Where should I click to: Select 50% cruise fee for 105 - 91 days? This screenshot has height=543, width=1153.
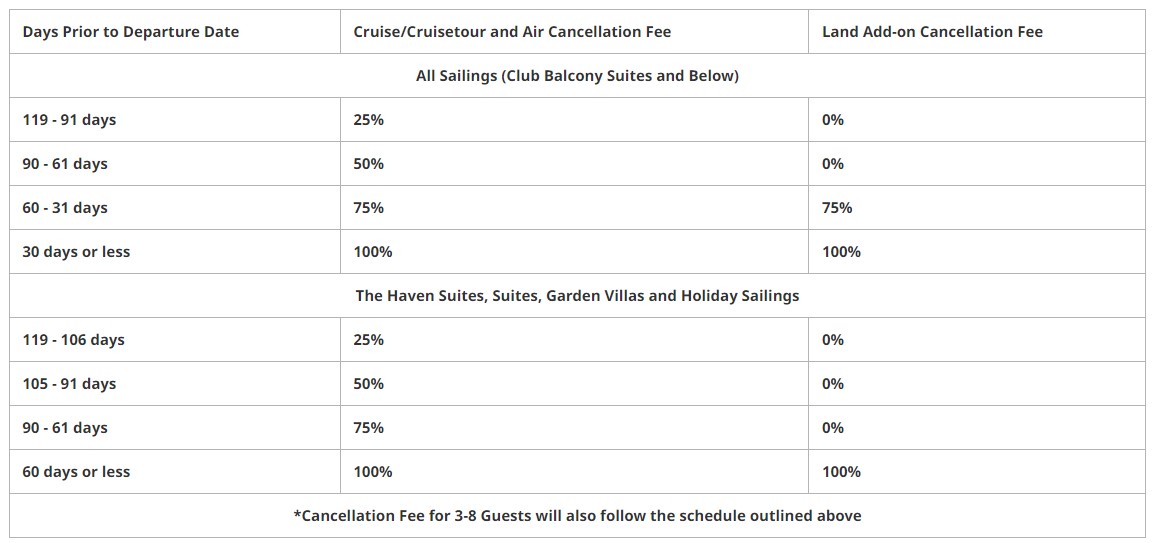tap(368, 384)
